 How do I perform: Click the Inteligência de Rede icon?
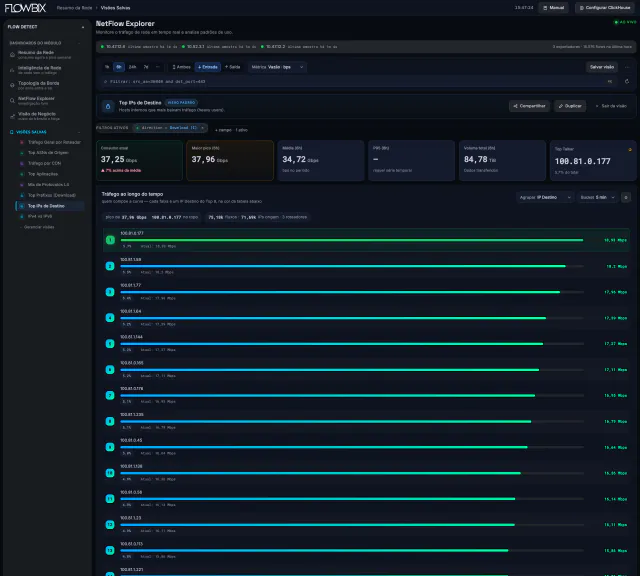(x=12, y=70)
